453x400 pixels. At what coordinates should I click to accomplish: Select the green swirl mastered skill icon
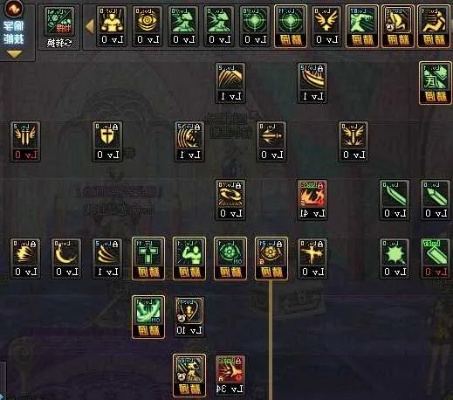tap(148, 317)
